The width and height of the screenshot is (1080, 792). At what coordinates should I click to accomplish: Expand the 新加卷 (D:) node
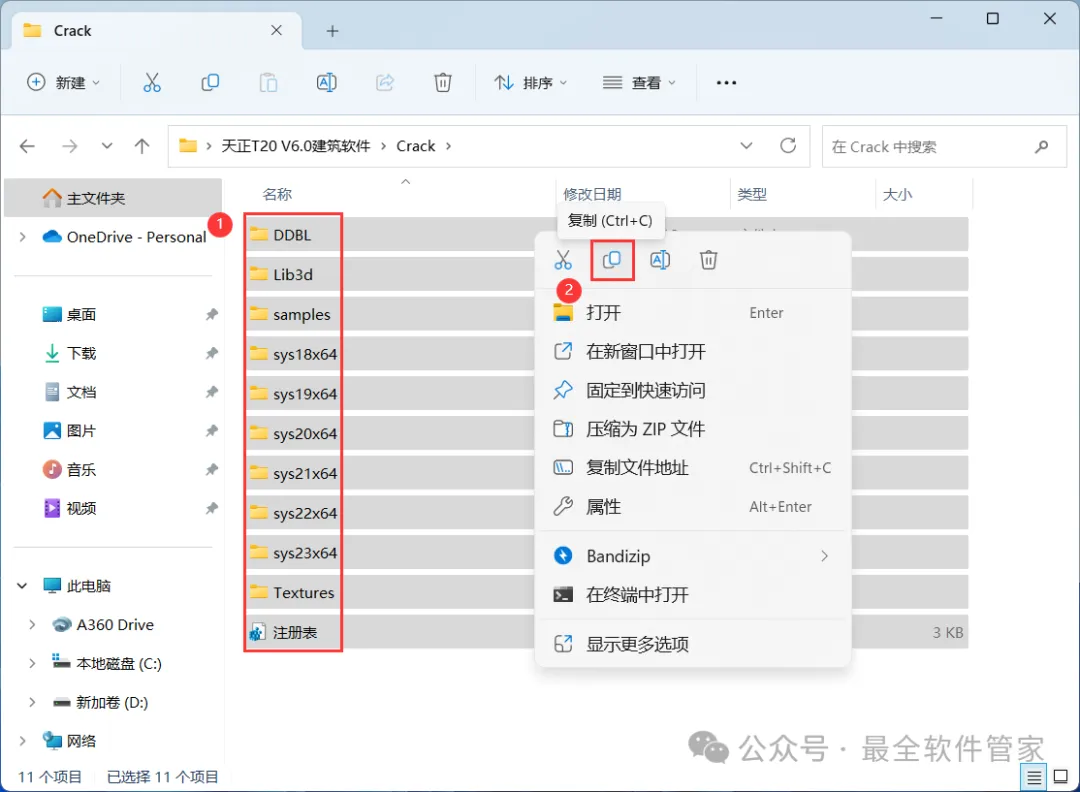click(x=32, y=702)
